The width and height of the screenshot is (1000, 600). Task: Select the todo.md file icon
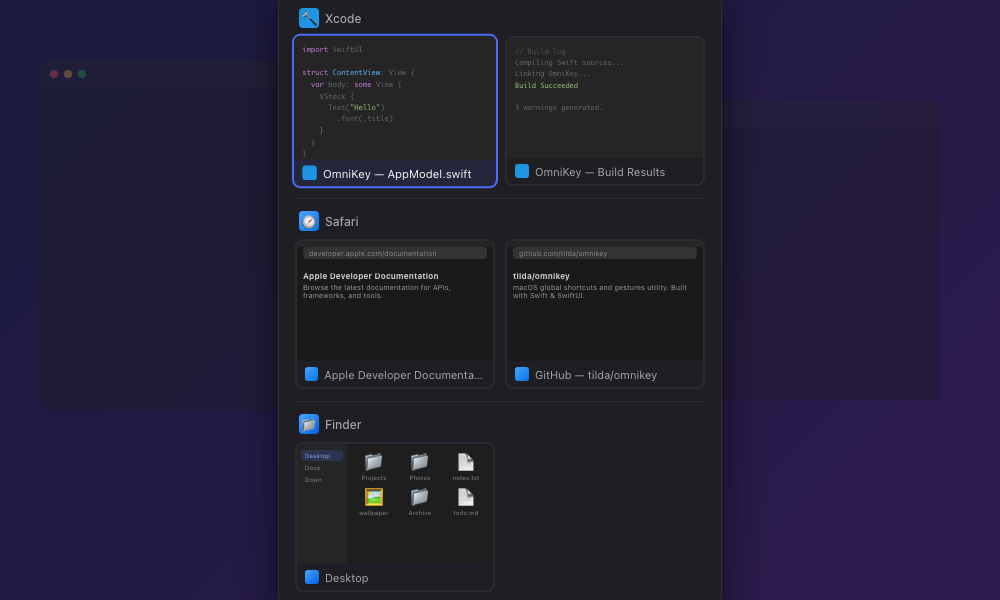tap(465, 498)
